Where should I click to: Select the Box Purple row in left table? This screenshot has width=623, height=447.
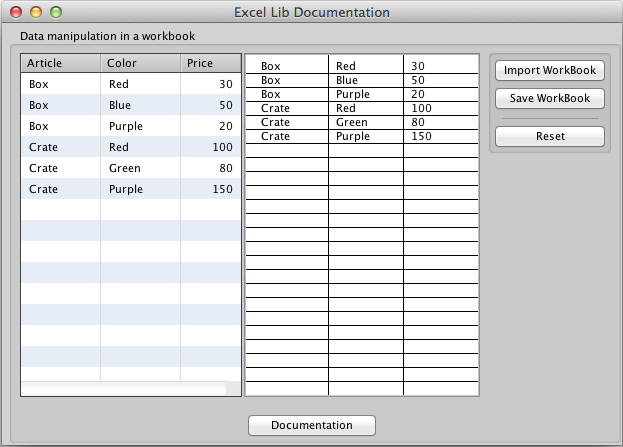130,126
